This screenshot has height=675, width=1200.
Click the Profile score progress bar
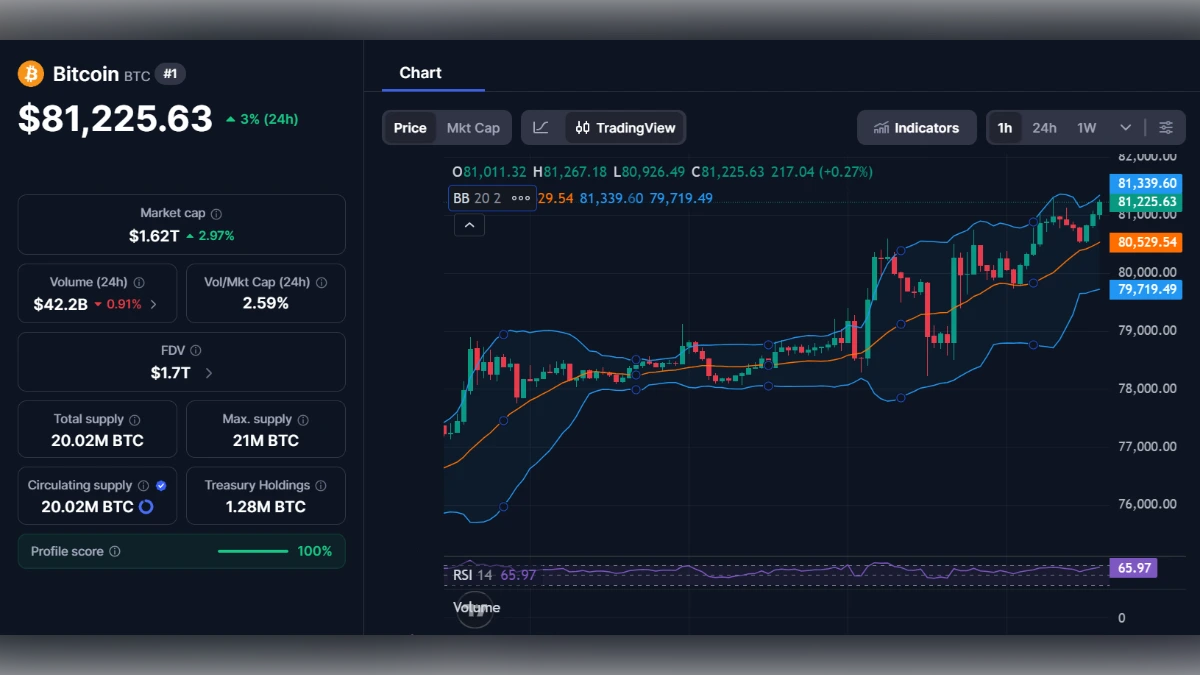point(253,552)
